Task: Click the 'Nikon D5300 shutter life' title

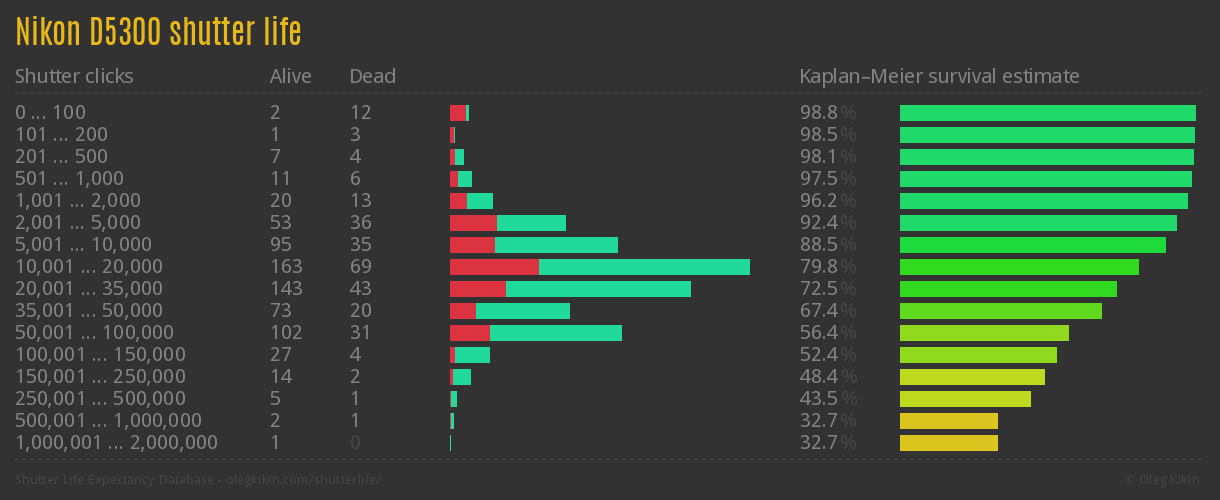Action: point(158,32)
